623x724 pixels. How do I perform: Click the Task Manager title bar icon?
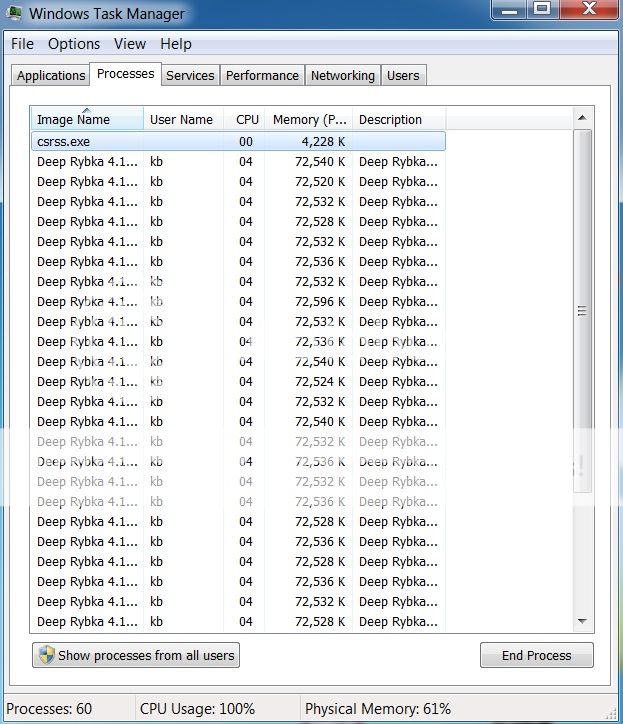pyautogui.click(x=14, y=12)
